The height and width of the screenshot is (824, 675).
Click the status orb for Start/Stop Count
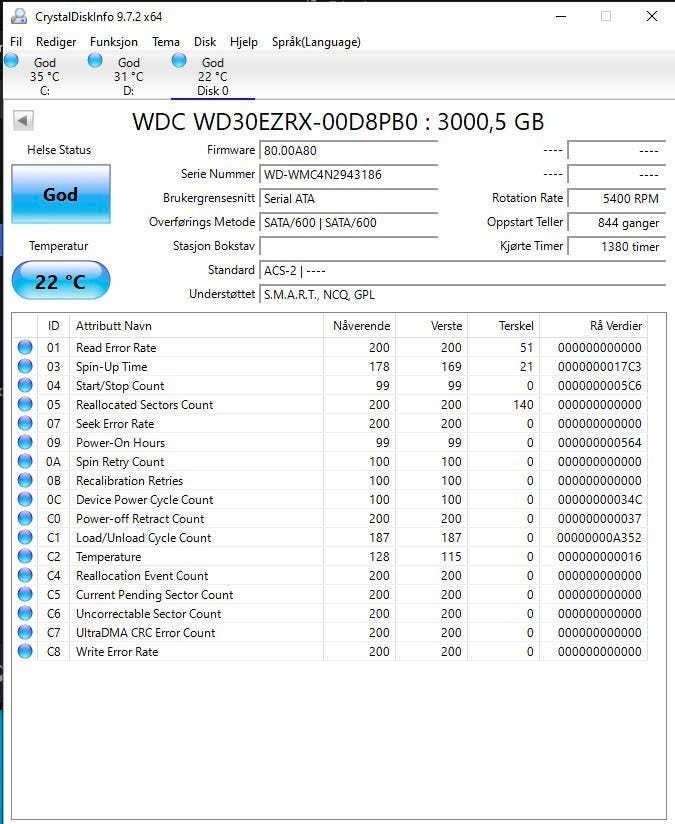coord(25,385)
